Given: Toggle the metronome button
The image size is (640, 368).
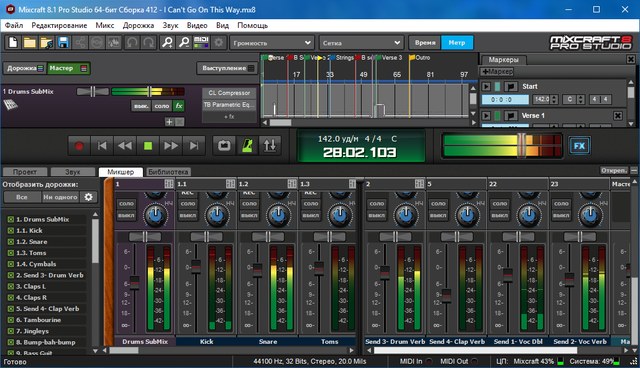Looking at the screenshot, I should (247, 146).
